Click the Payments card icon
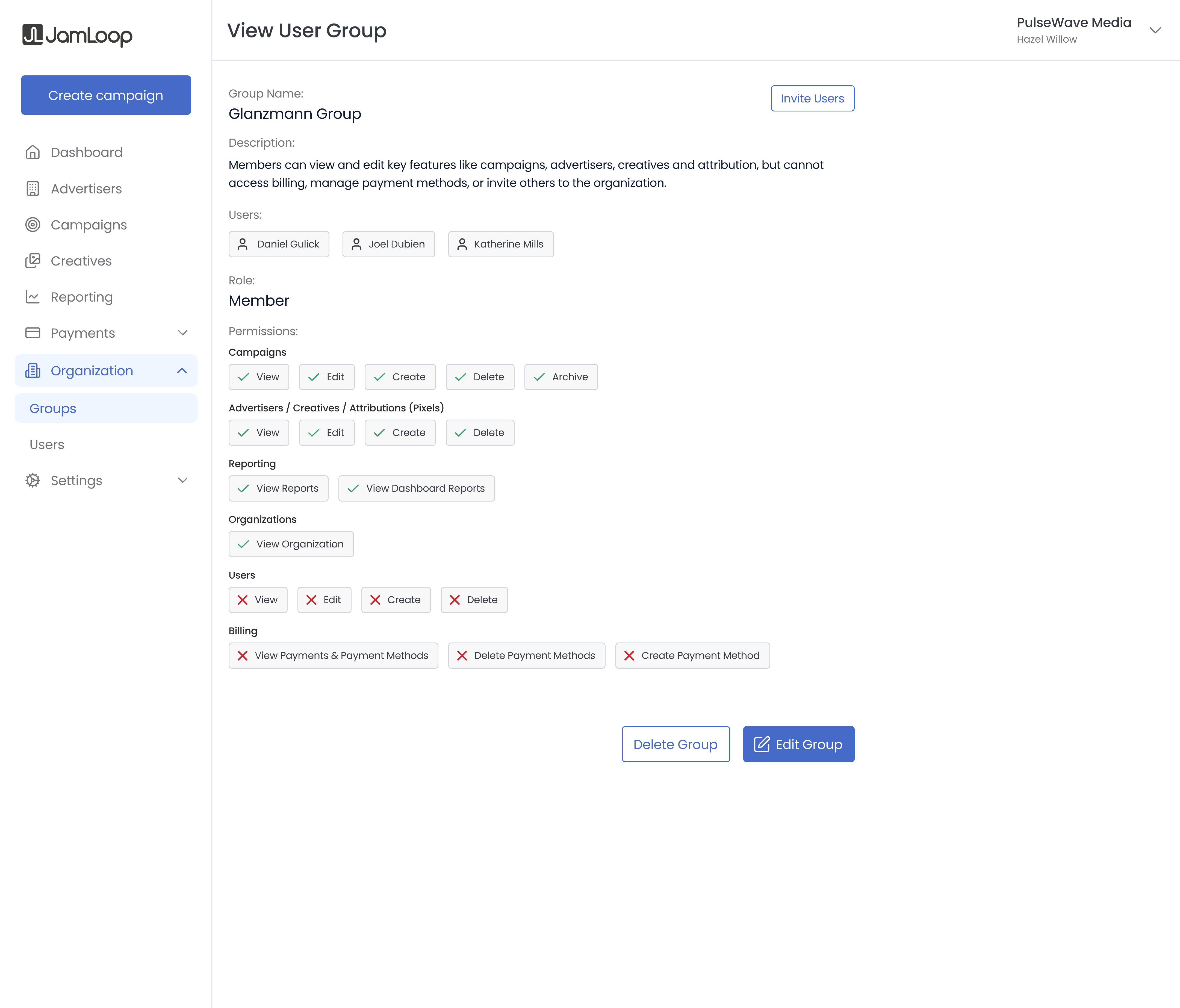The image size is (1180, 1008). (x=33, y=332)
